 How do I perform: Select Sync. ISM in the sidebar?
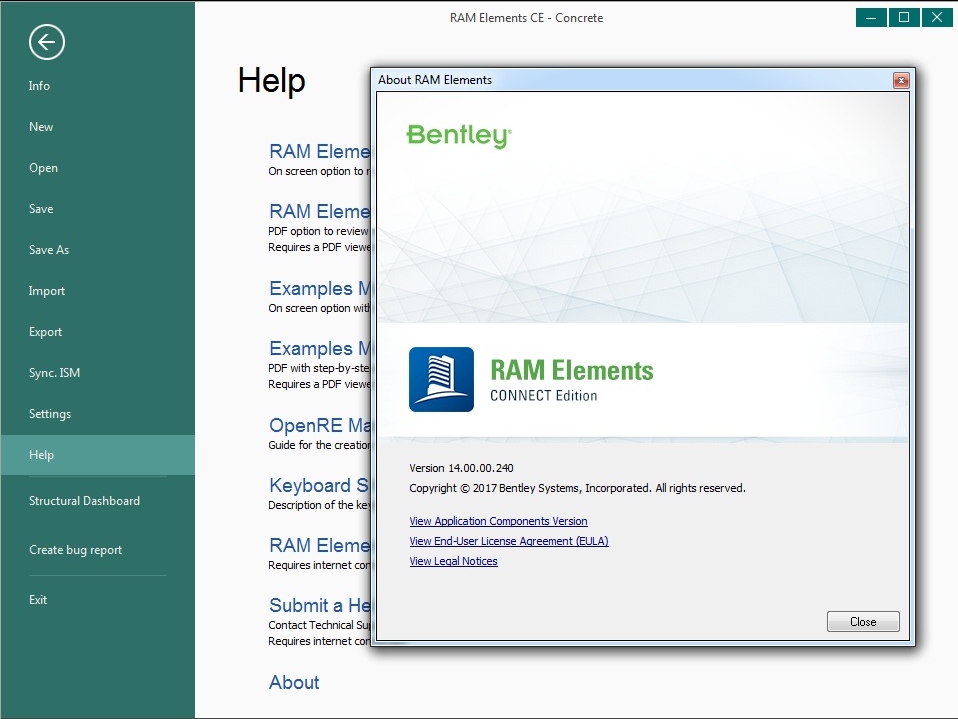[x=54, y=373]
